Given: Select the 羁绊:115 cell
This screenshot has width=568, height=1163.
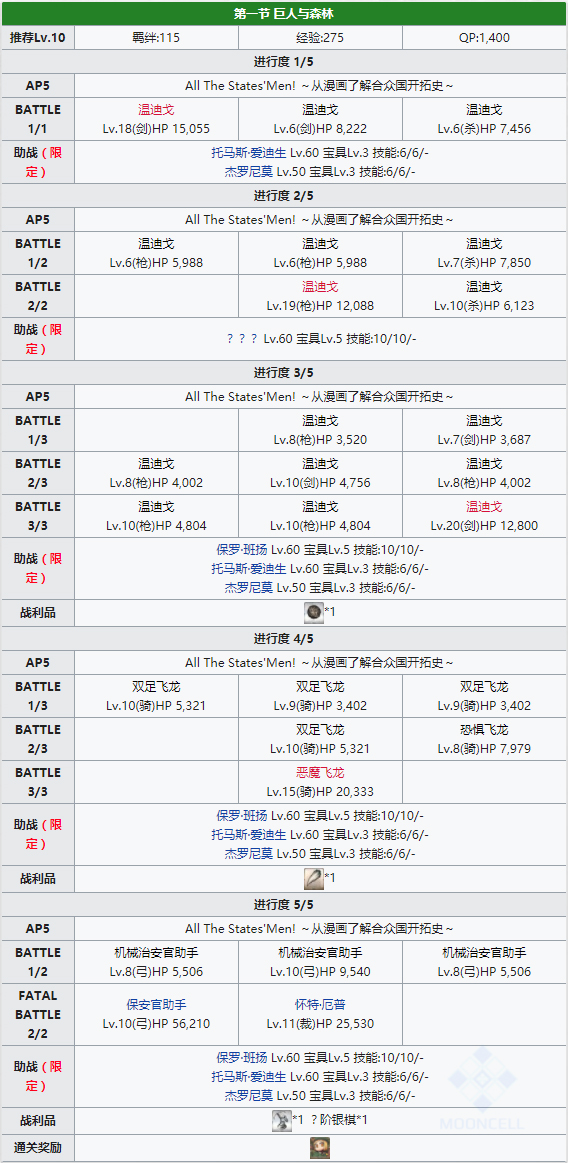Looking at the screenshot, I should (x=156, y=37).
